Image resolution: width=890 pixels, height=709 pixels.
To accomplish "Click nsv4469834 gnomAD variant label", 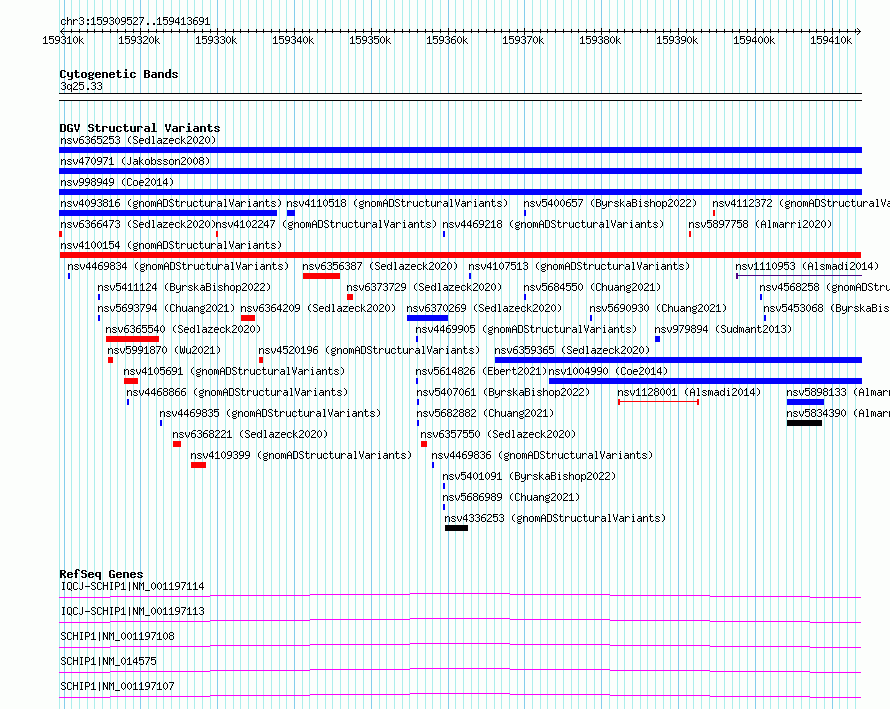I will 178,266.
